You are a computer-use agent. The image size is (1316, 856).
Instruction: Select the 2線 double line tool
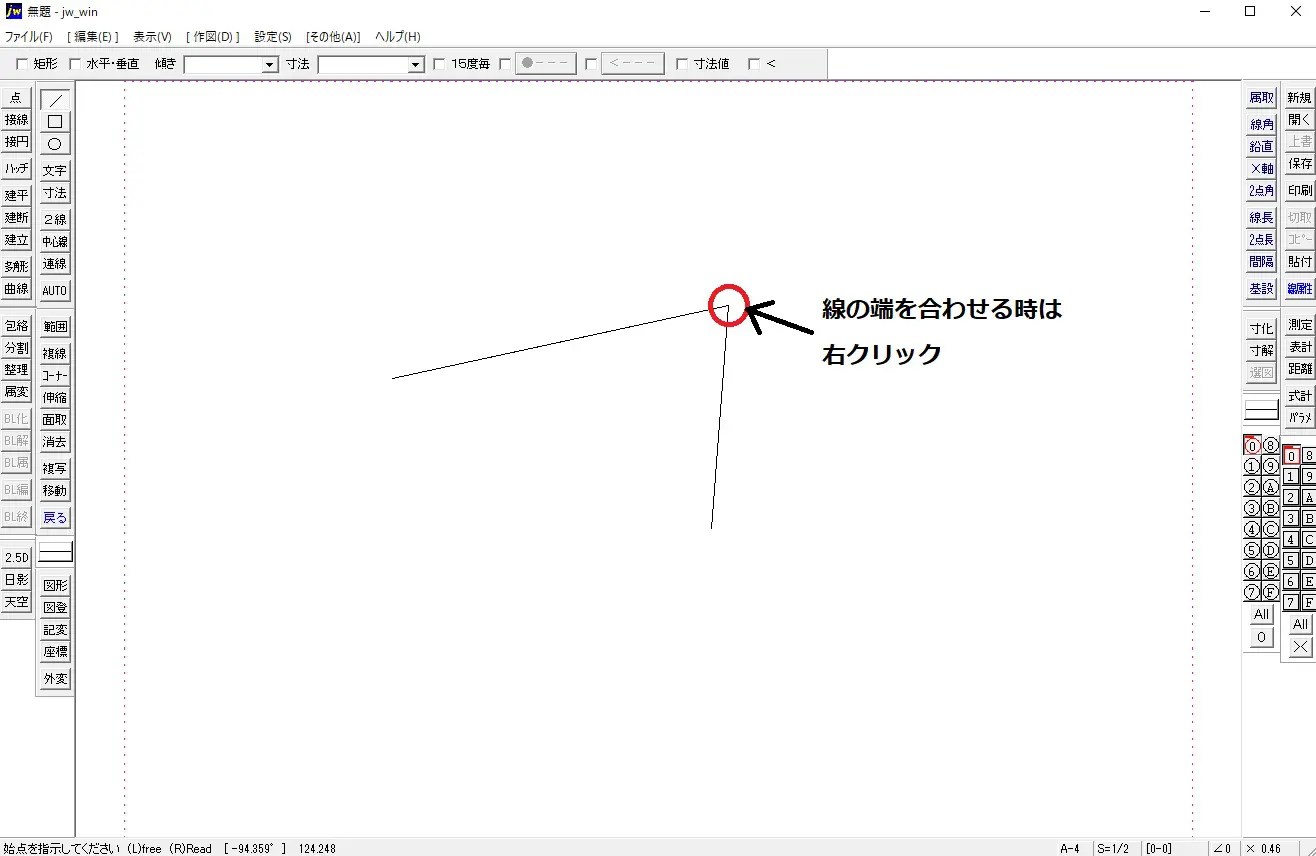[55, 220]
